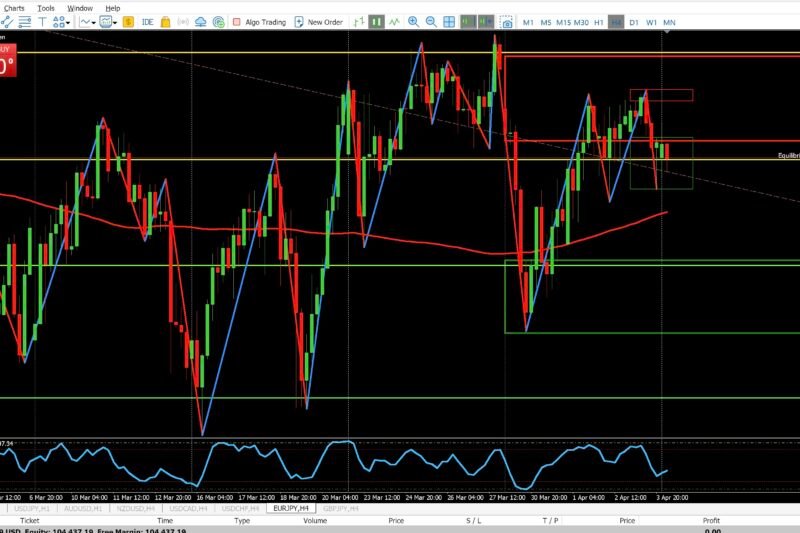Click the green radar signals icon
This screenshot has height=533, width=800.
(x=218, y=22)
